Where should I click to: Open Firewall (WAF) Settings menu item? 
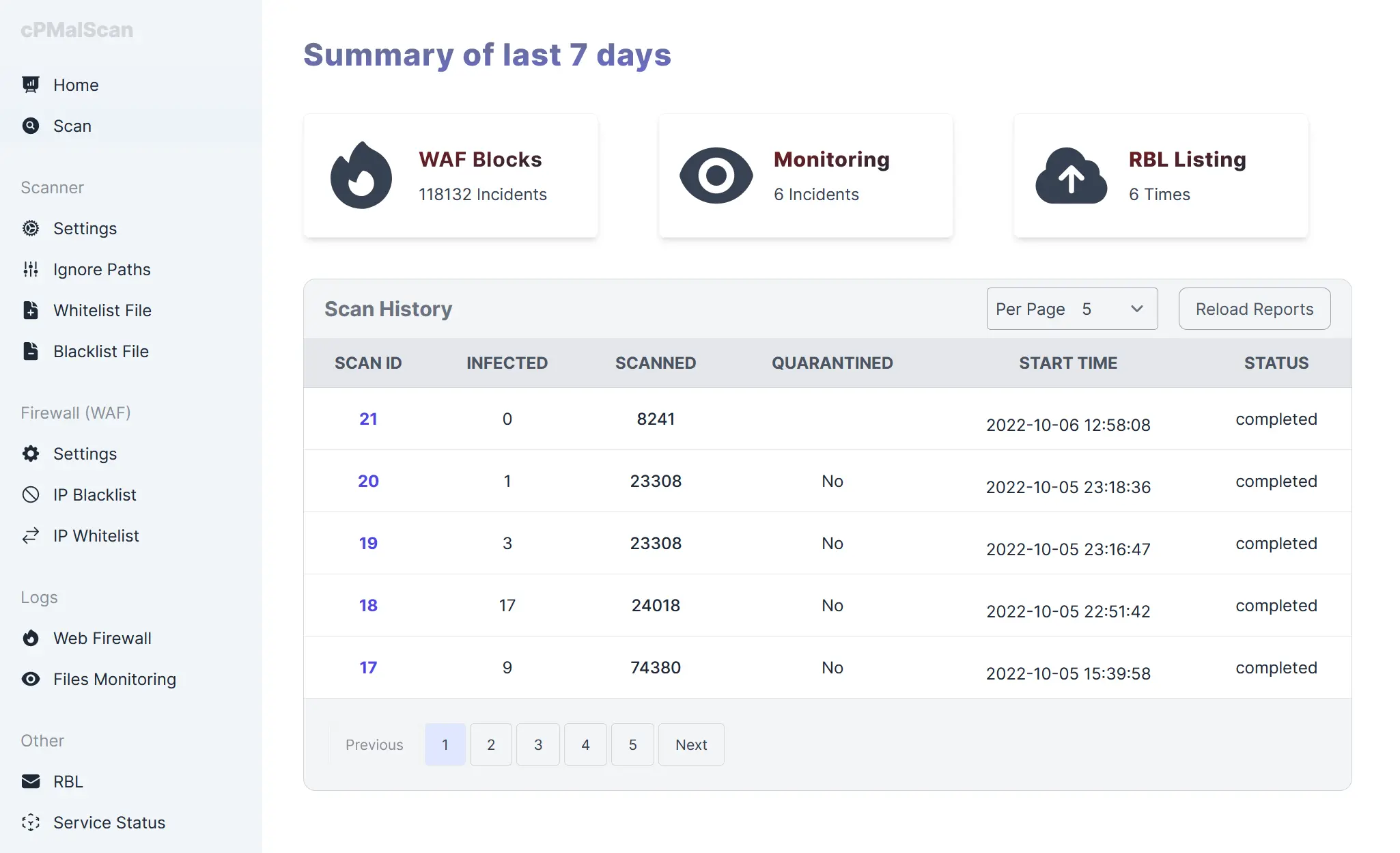[85, 453]
